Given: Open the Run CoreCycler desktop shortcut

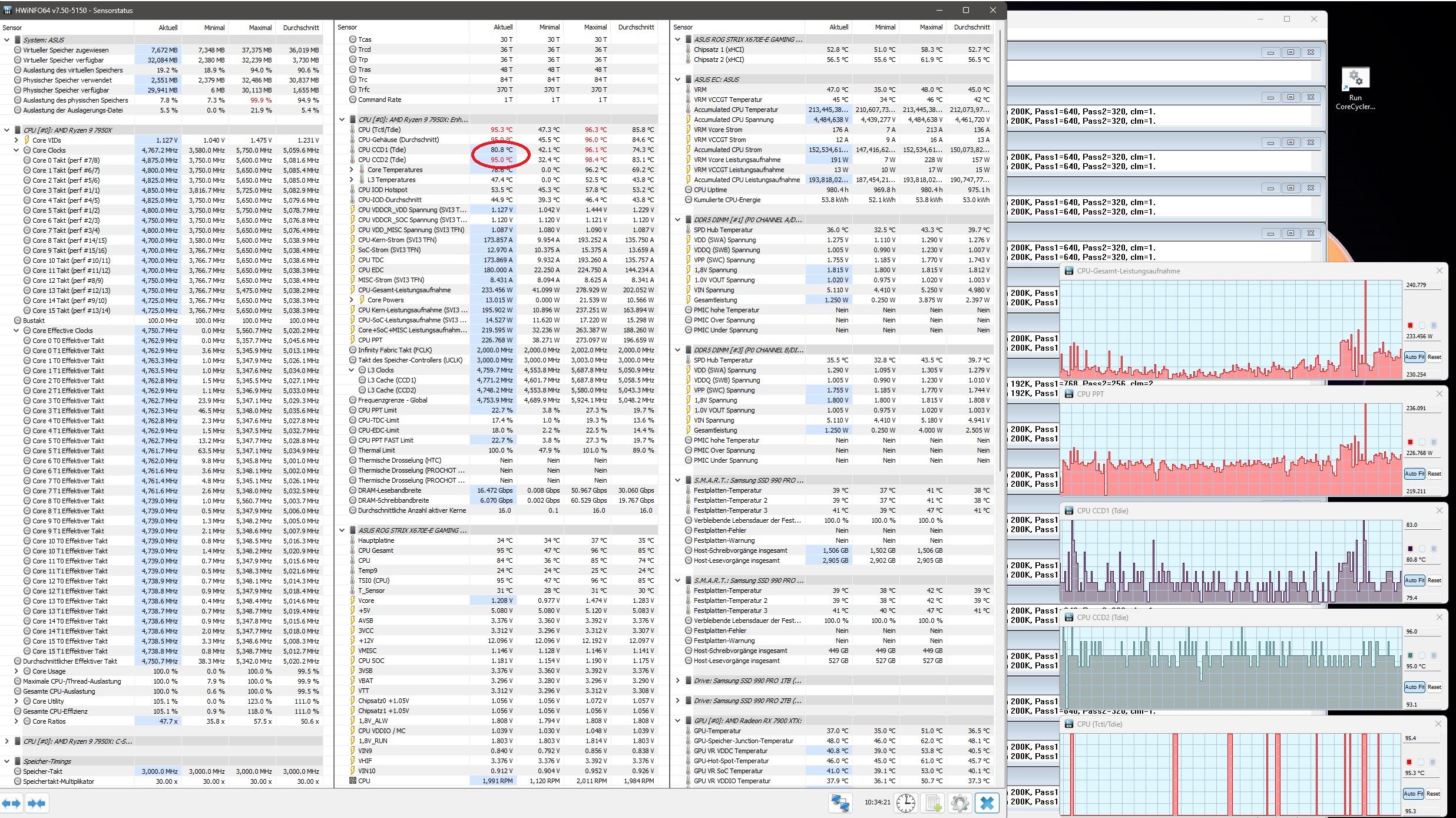Looking at the screenshot, I should point(1355,88).
